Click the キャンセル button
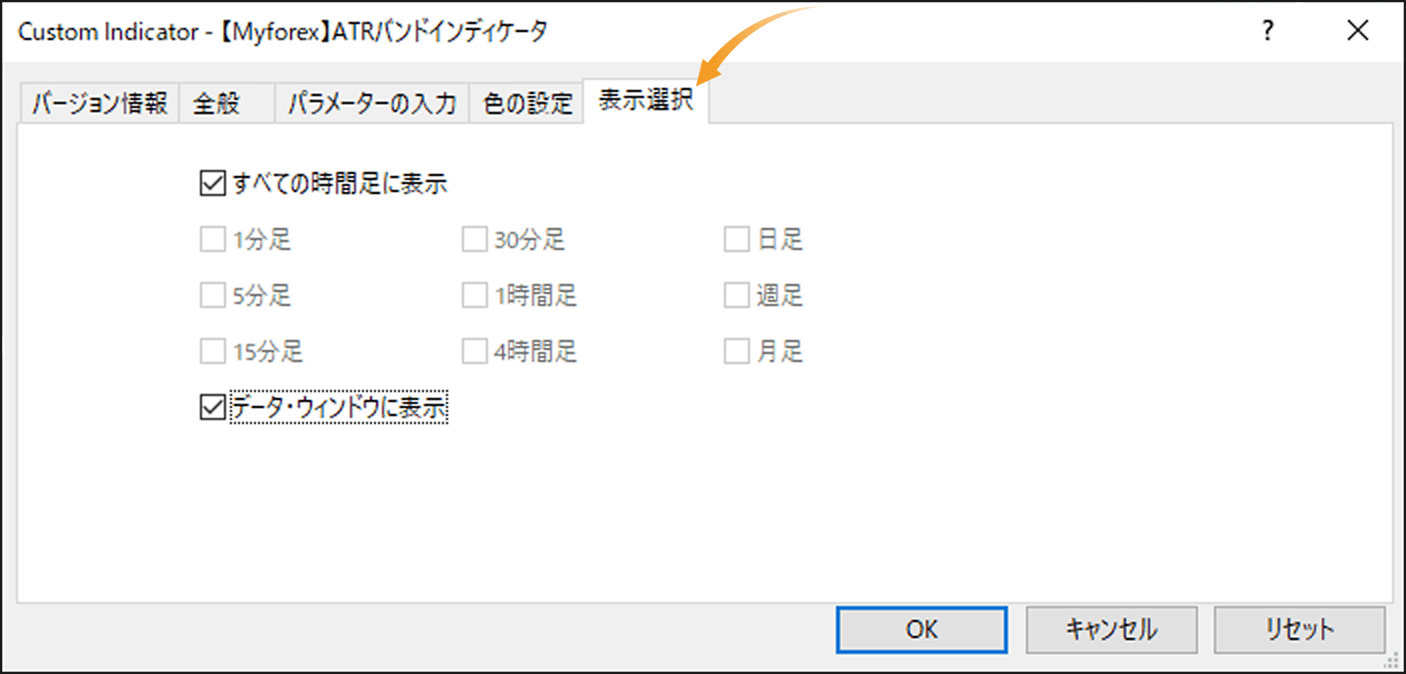 (x=1111, y=629)
